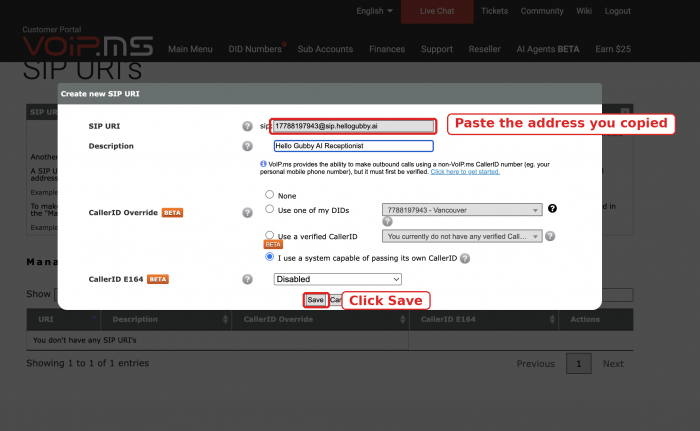Click the Previous pagination button
The height and width of the screenshot is (431, 700).
(536, 364)
